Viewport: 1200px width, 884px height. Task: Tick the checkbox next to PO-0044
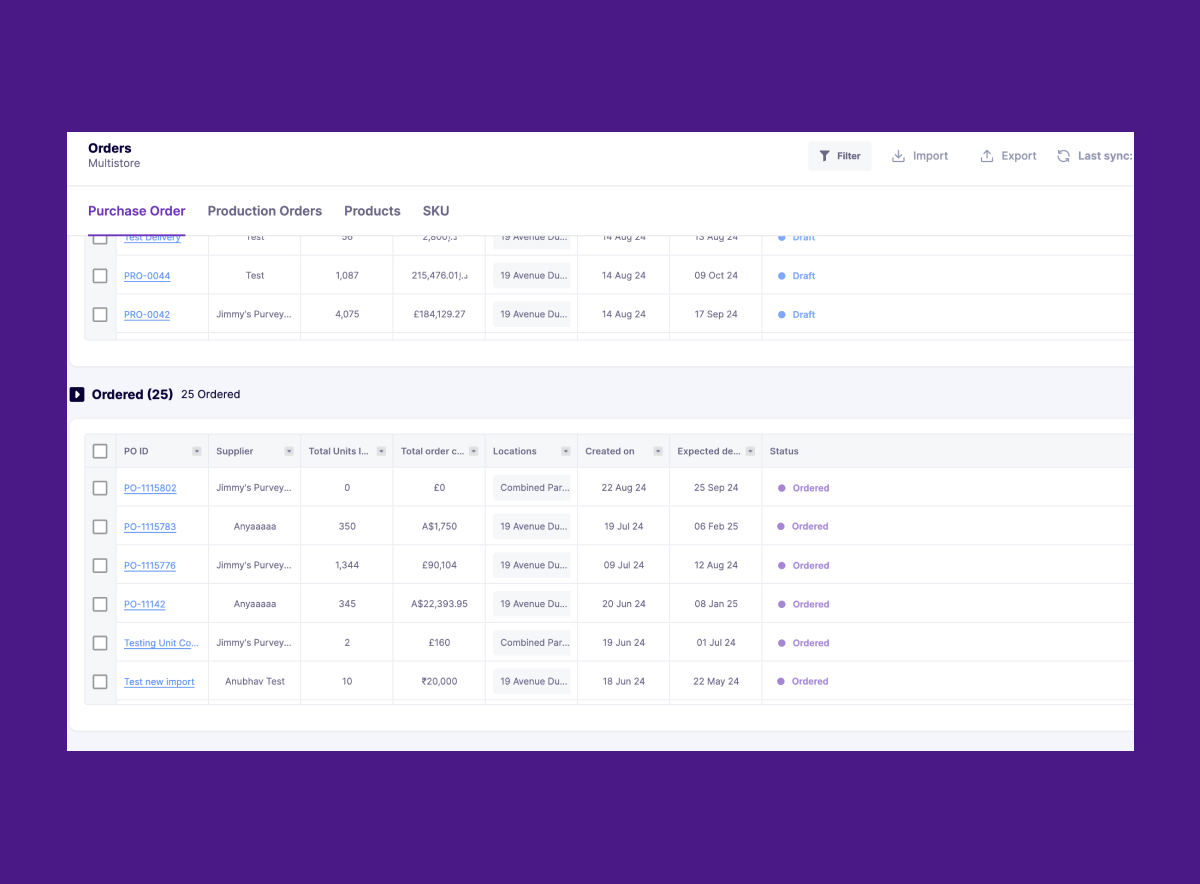pos(100,275)
